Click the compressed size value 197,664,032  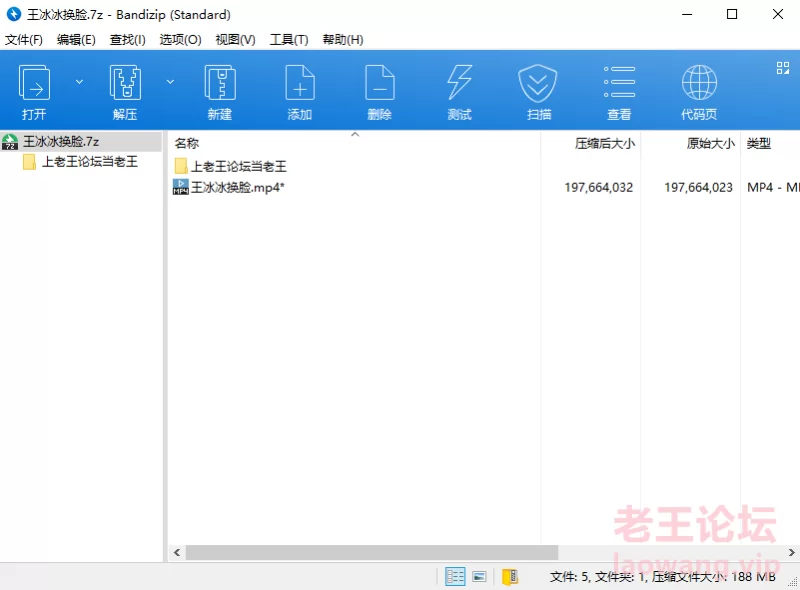coord(598,188)
